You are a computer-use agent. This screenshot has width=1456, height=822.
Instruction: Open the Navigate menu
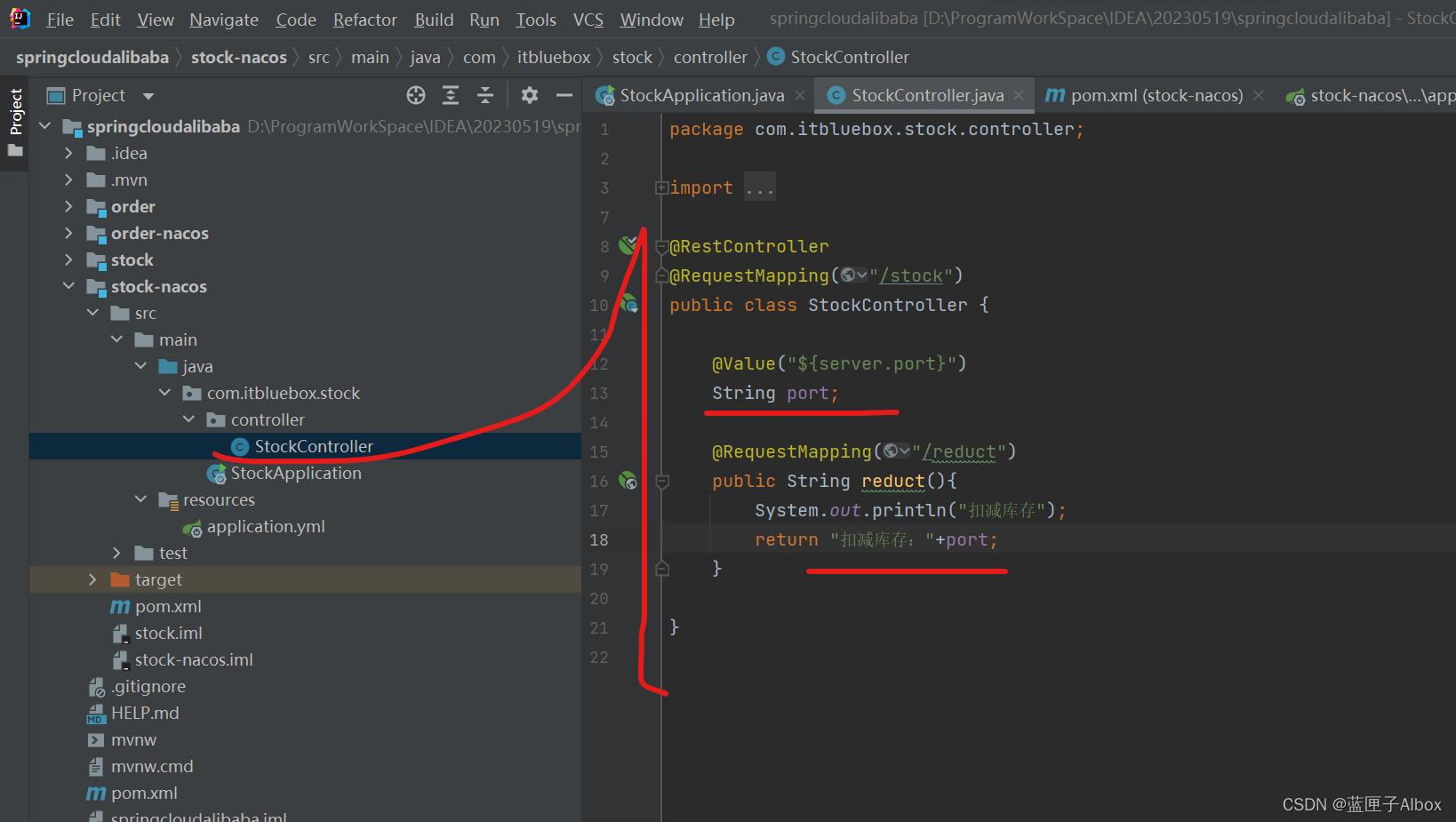coord(224,20)
